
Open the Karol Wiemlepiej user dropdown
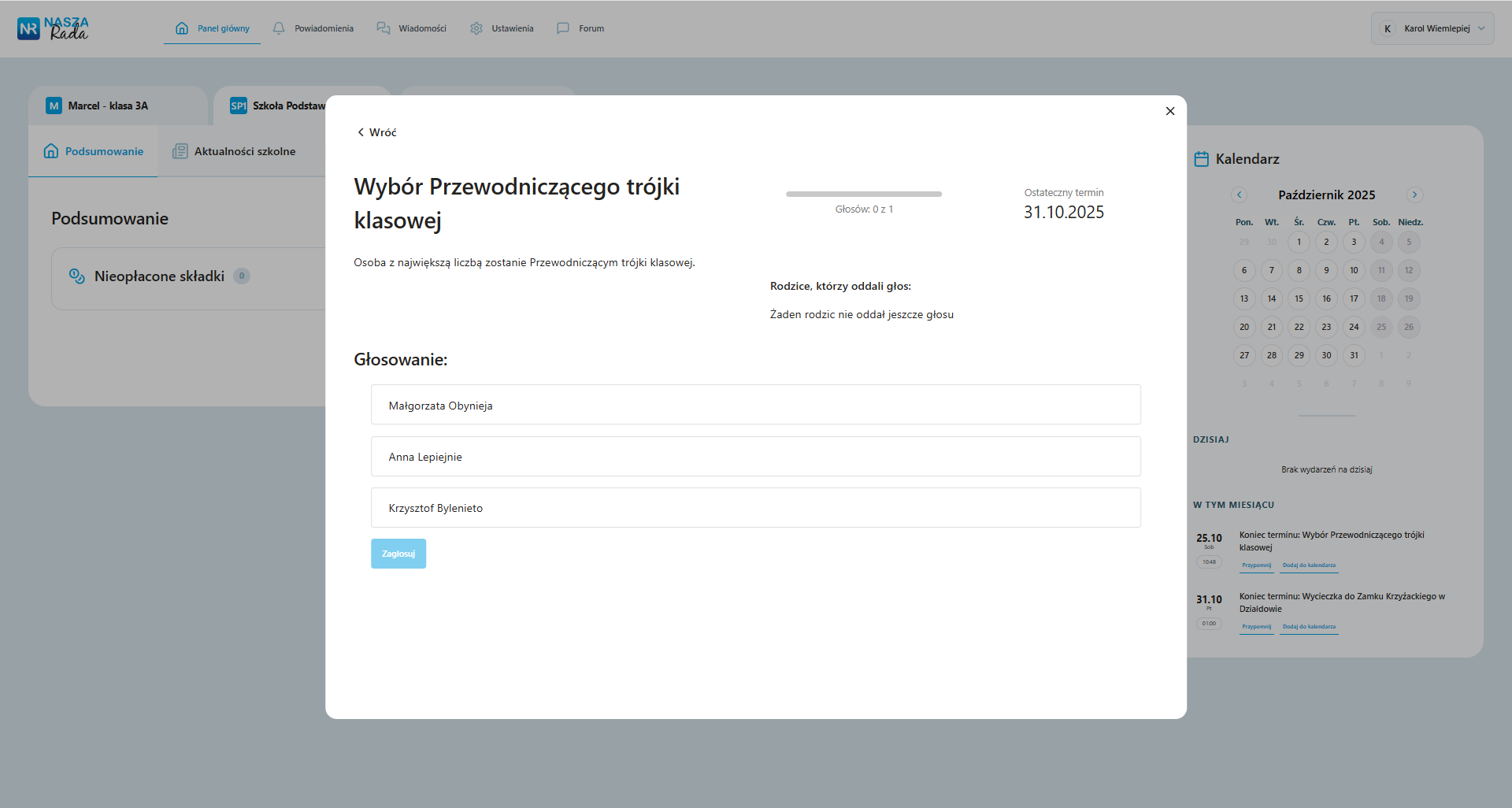tap(1432, 28)
